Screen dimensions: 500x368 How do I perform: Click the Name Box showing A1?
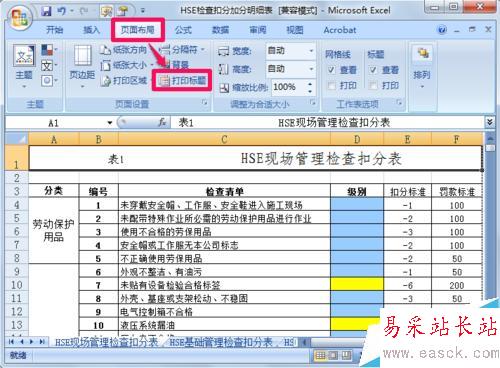pyautogui.click(x=53, y=123)
